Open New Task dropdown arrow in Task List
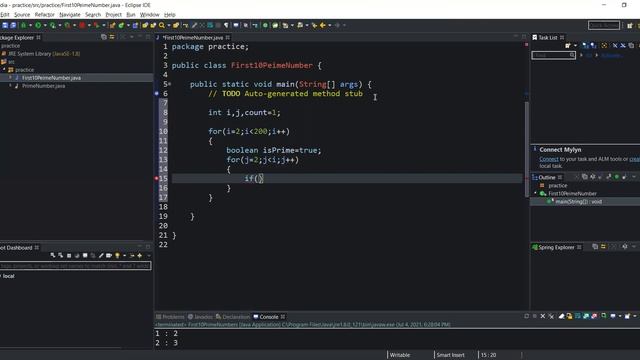 [575, 46]
